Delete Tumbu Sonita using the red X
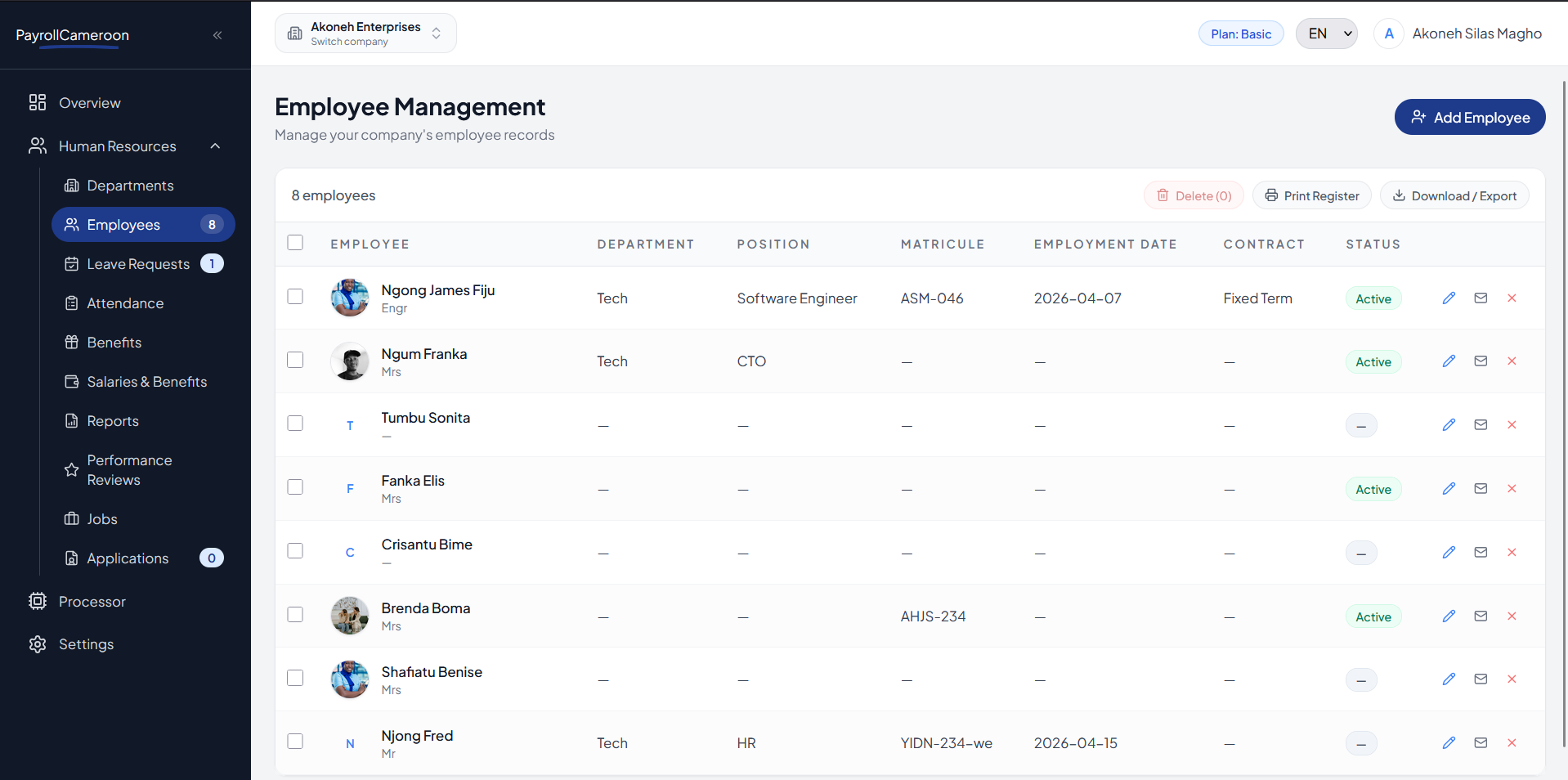 point(1512,425)
